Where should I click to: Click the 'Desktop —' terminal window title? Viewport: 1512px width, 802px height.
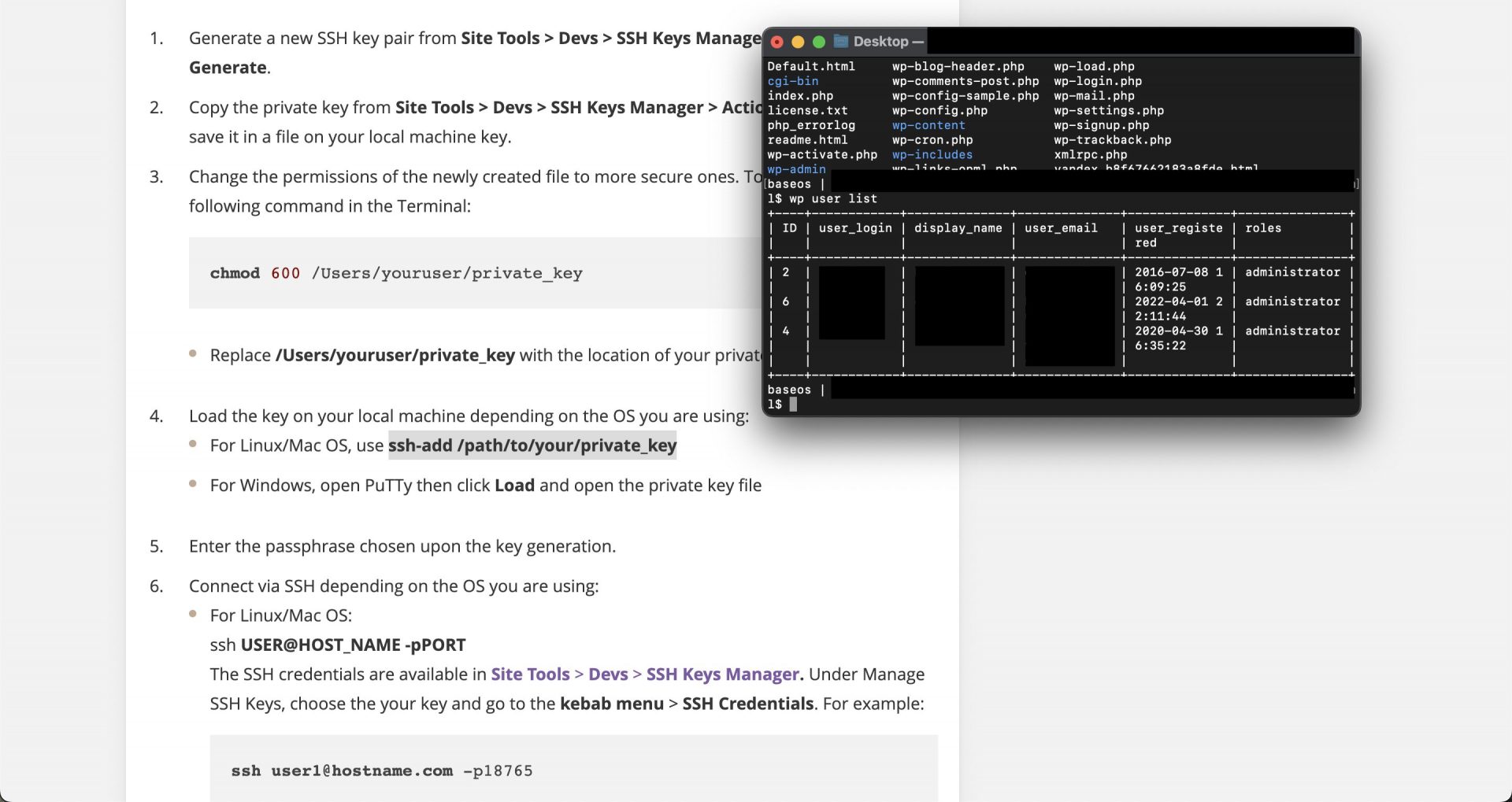tap(888, 42)
